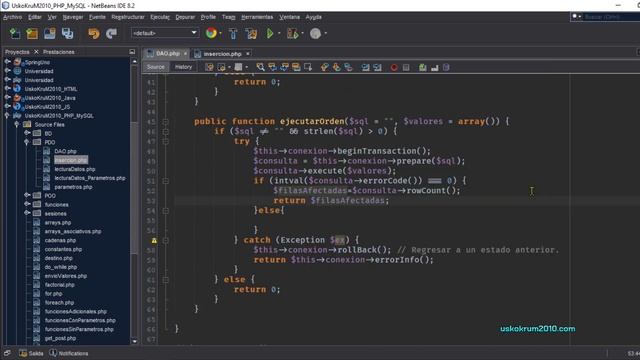This screenshot has width=640, height=360.
Task: Click the New Project toolbar icon
Action: pos(32,33)
